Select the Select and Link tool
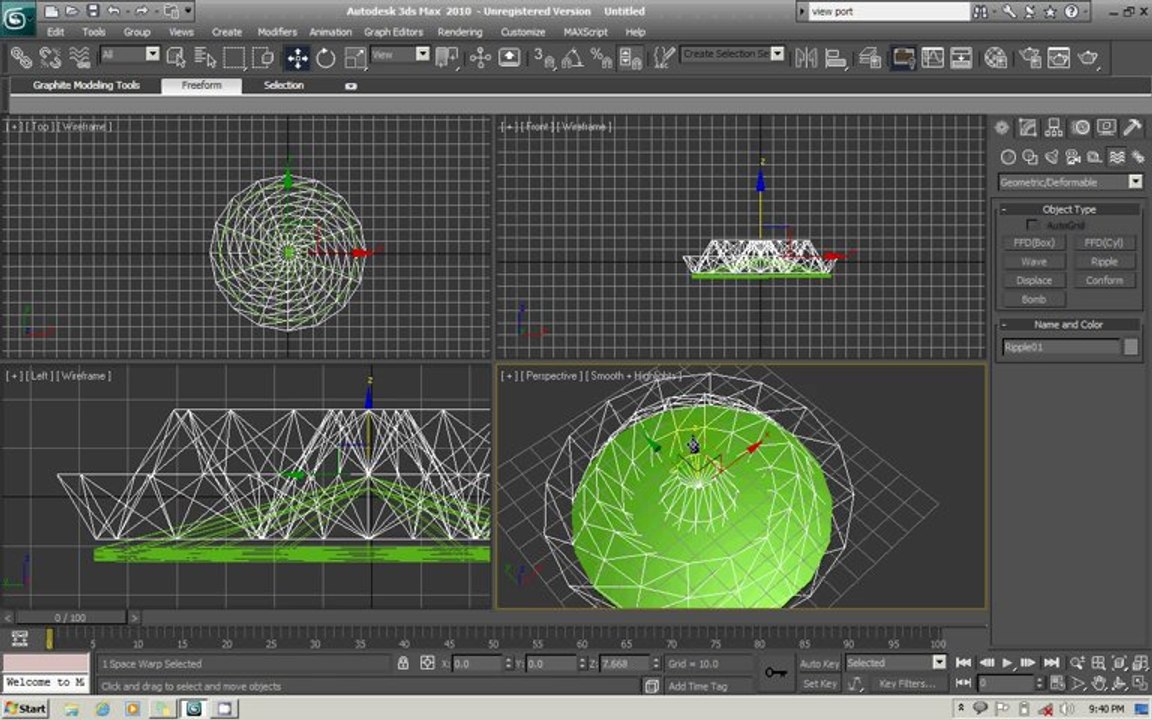1152x720 pixels. pos(21,57)
